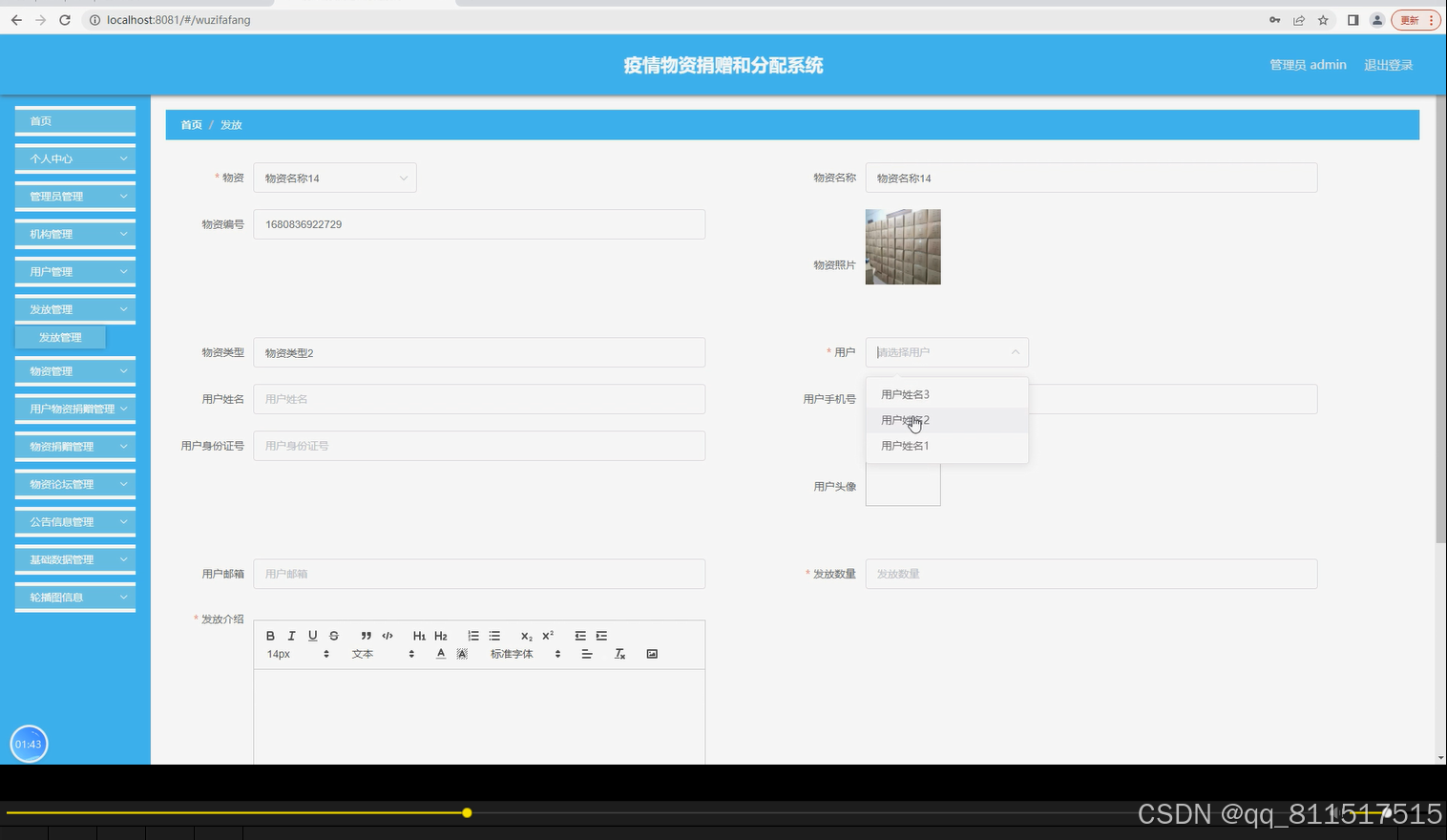Toggle bold formatting in the editor

tap(270, 636)
